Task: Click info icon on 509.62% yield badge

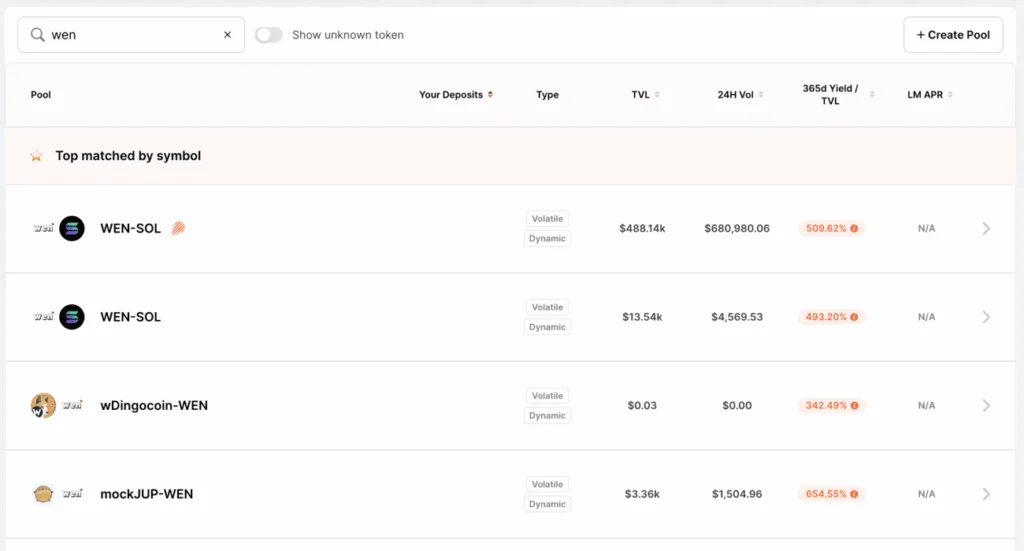Action: [855, 228]
